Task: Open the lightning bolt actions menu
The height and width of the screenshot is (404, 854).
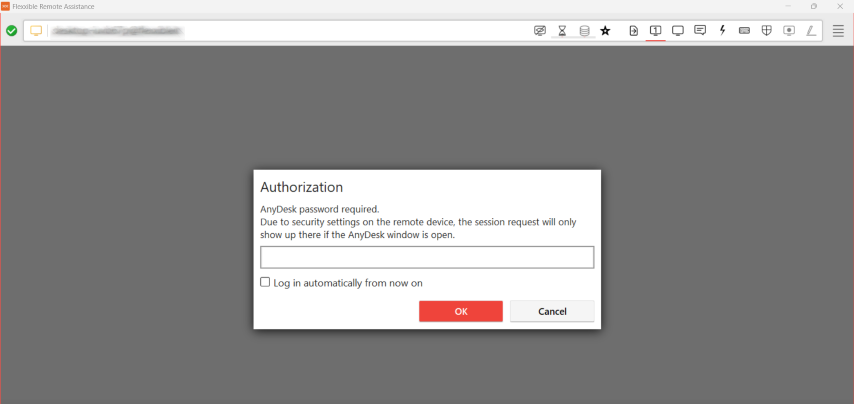Action: coord(723,30)
